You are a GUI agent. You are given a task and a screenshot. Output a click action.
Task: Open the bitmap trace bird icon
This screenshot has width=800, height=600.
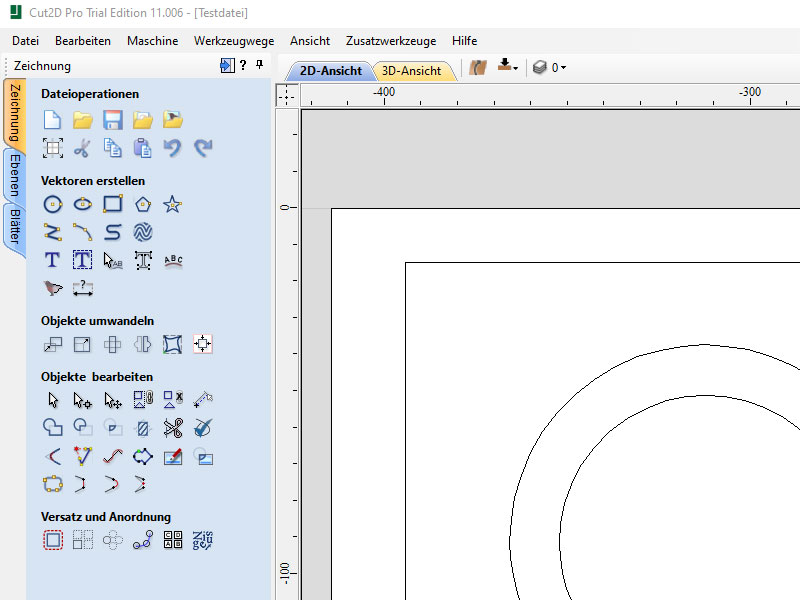tap(53, 288)
